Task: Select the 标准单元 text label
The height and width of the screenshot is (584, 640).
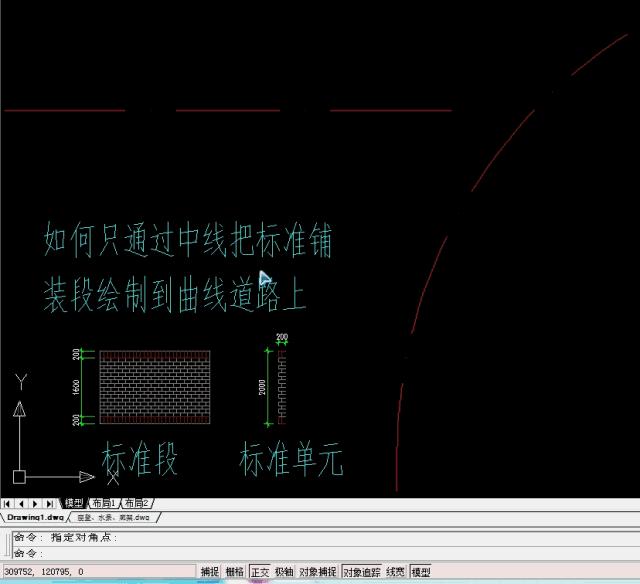Action: pyautogui.click(x=291, y=459)
